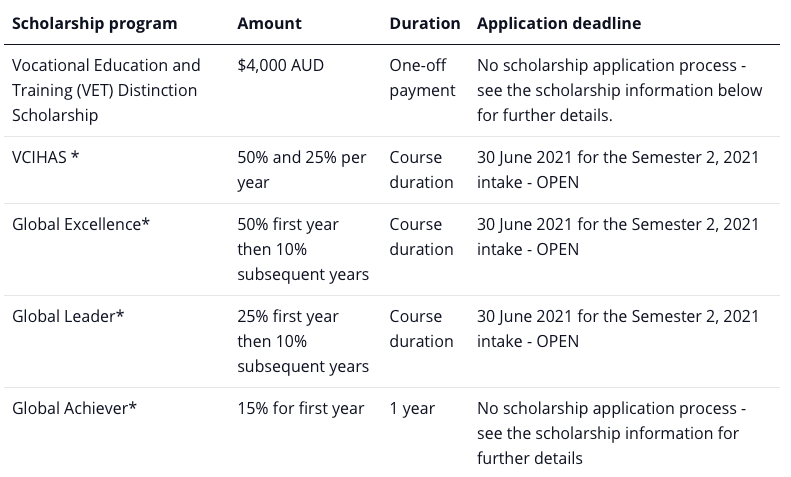The image size is (791, 477).
Task: Click Global Excellence row's "Course duration" cell
Action: [x=421, y=237]
